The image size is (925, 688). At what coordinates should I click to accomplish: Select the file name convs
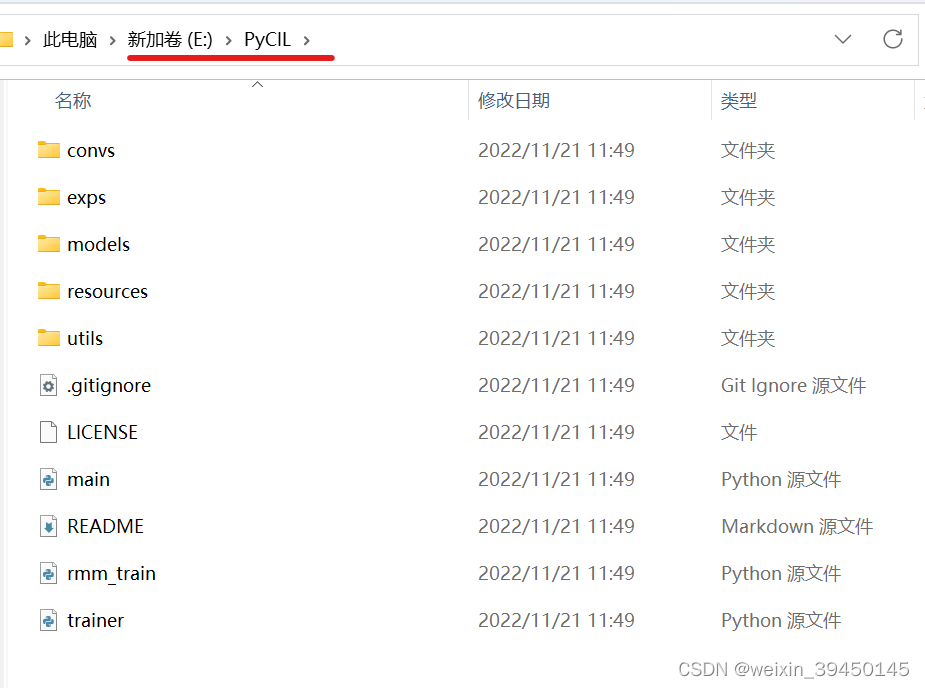pos(91,150)
